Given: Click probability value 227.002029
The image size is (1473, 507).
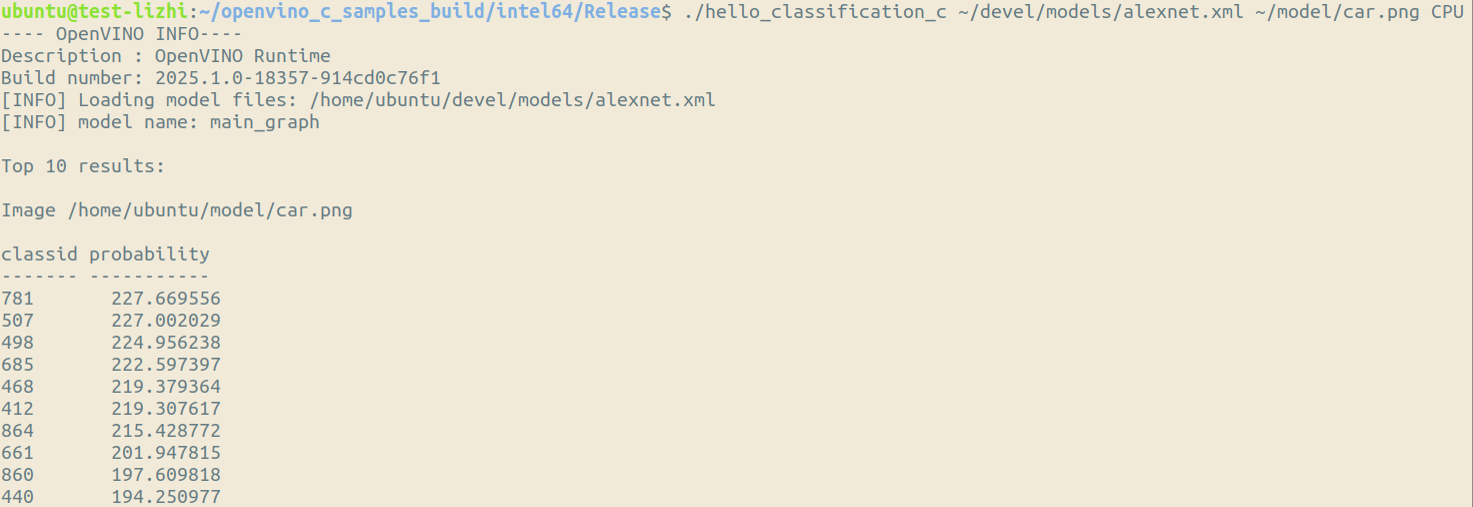Looking at the screenshot, I should (x=166, y=321).
